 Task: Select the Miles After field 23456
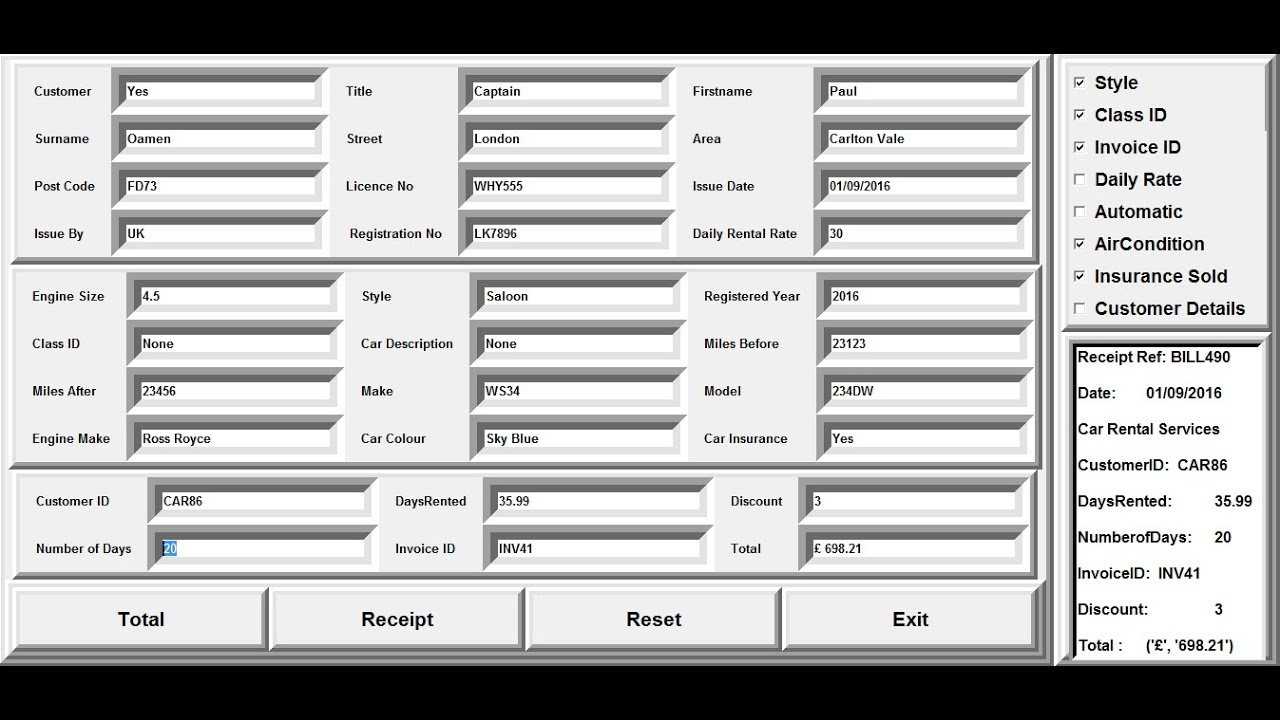tap(235, 391)
